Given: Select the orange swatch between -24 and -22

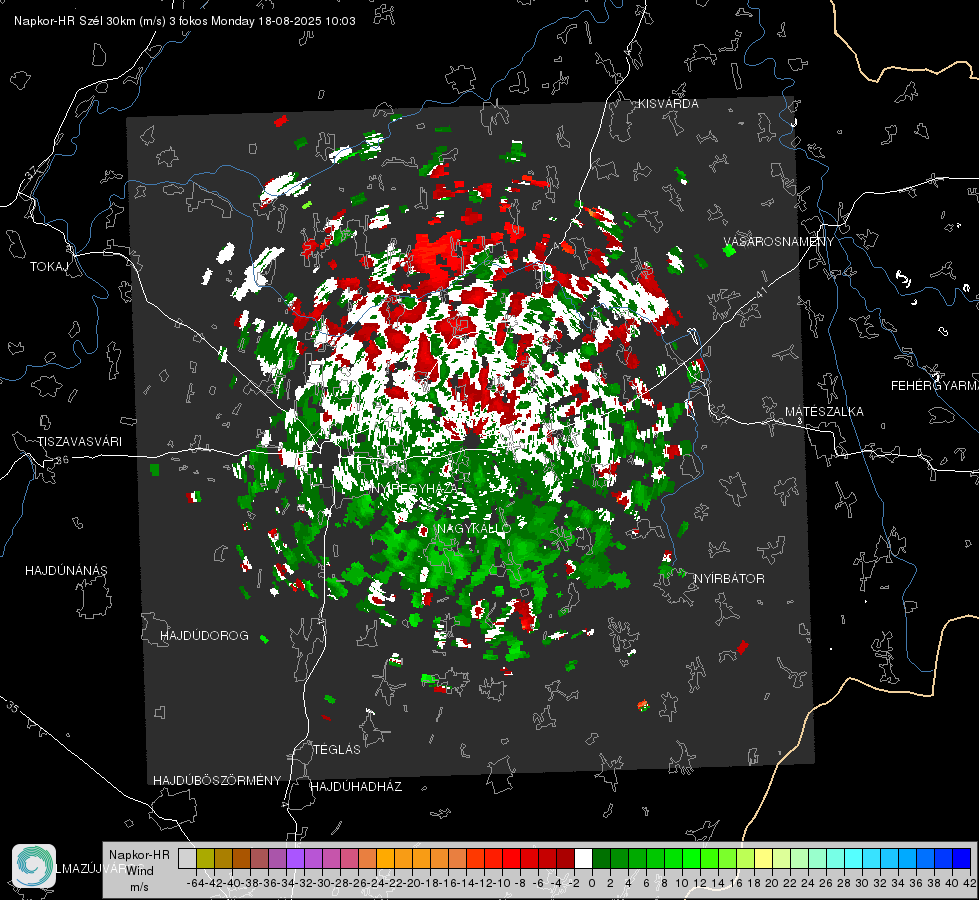Looking at the screenshot, I should coord(385,859).
